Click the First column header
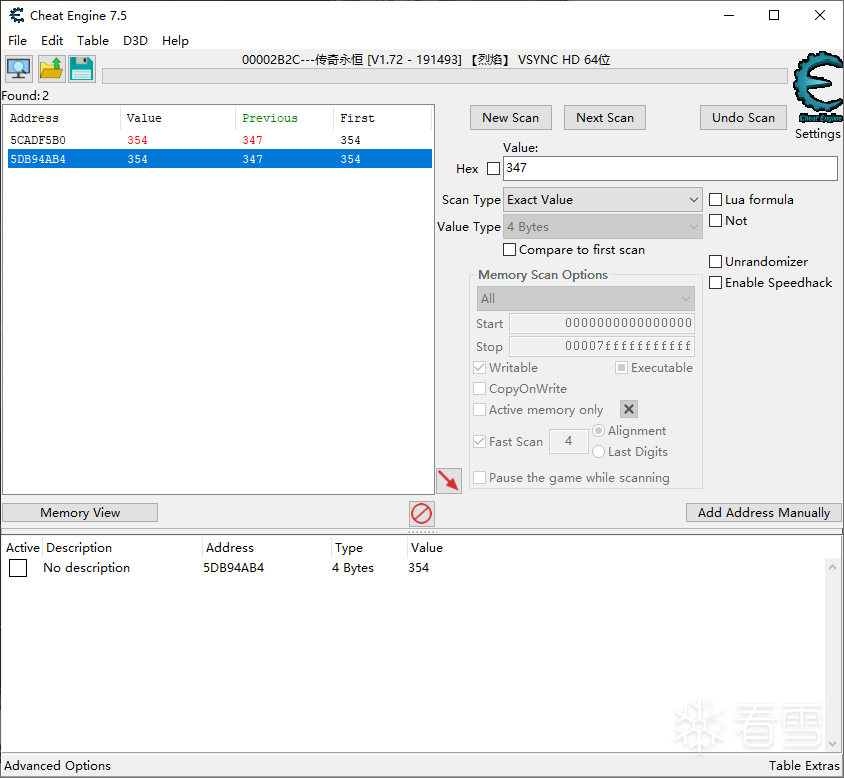 pos(383,118)
